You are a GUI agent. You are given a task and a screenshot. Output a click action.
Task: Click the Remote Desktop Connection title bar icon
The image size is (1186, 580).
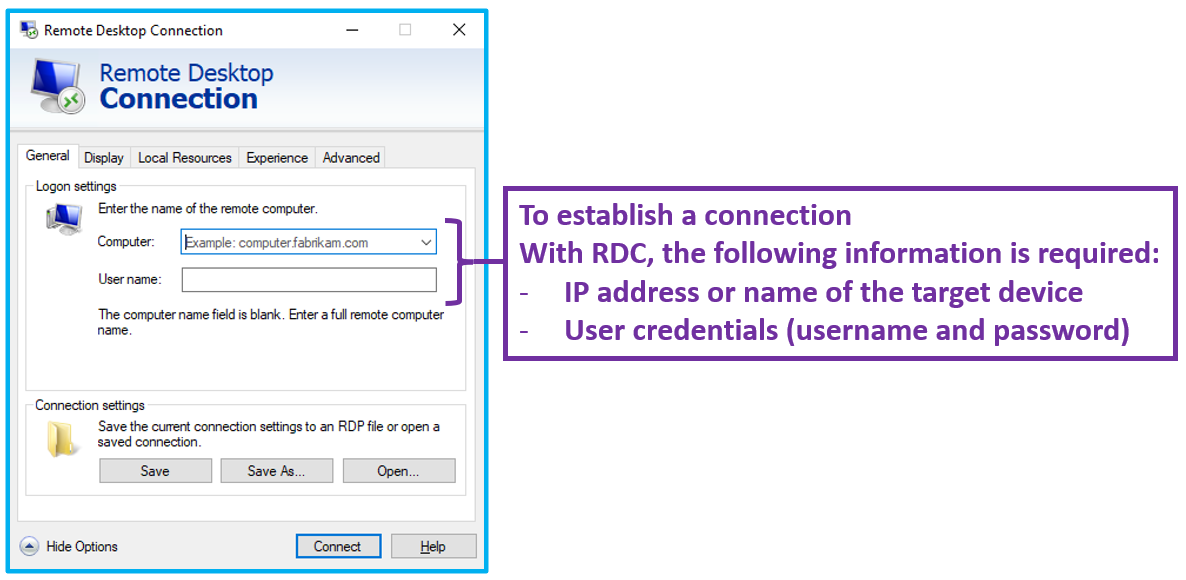[26, 30]
